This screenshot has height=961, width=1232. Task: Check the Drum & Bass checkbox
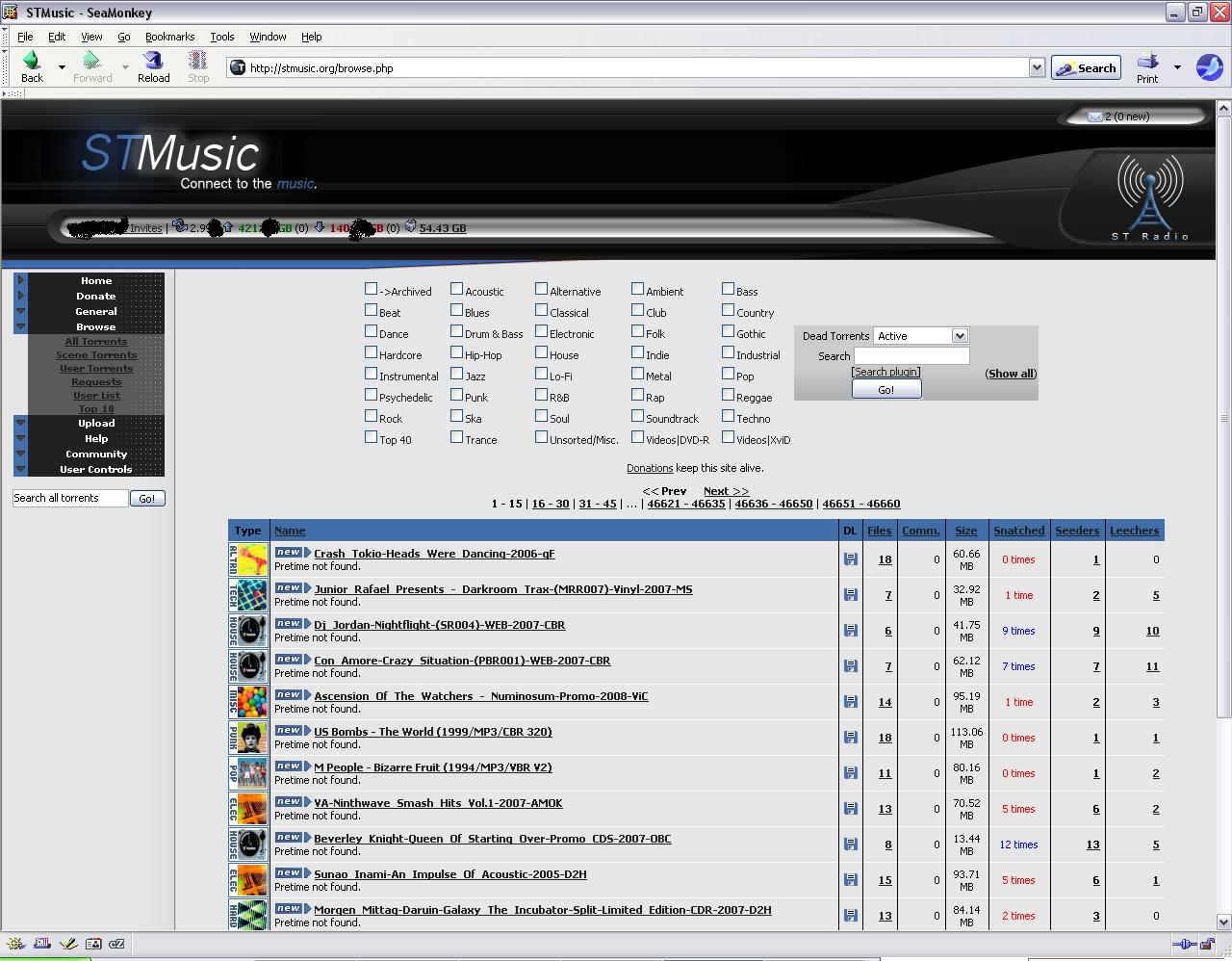(456, 331)
